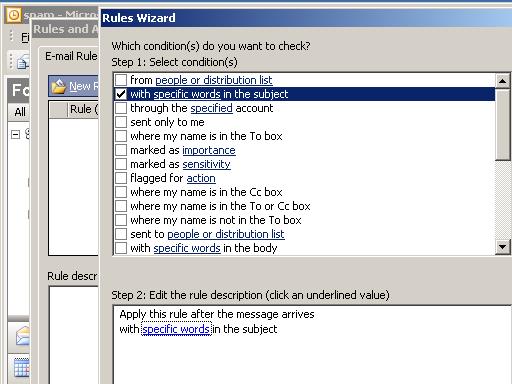
Task: Click the new document toolbar icon
Action: pyautogui.click(x=23, y=61)
